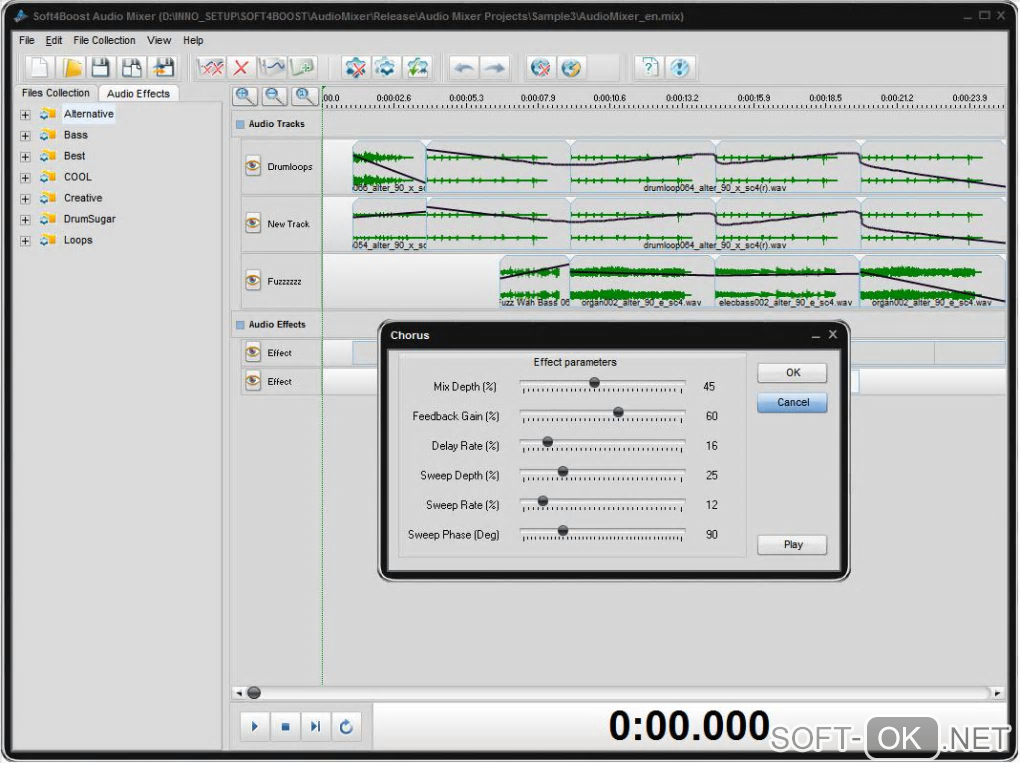Click the zoom to fit magnifier icon
The width and height of the screenshot is (1020, 763).
pyautogui.click(x=304, y=96)
